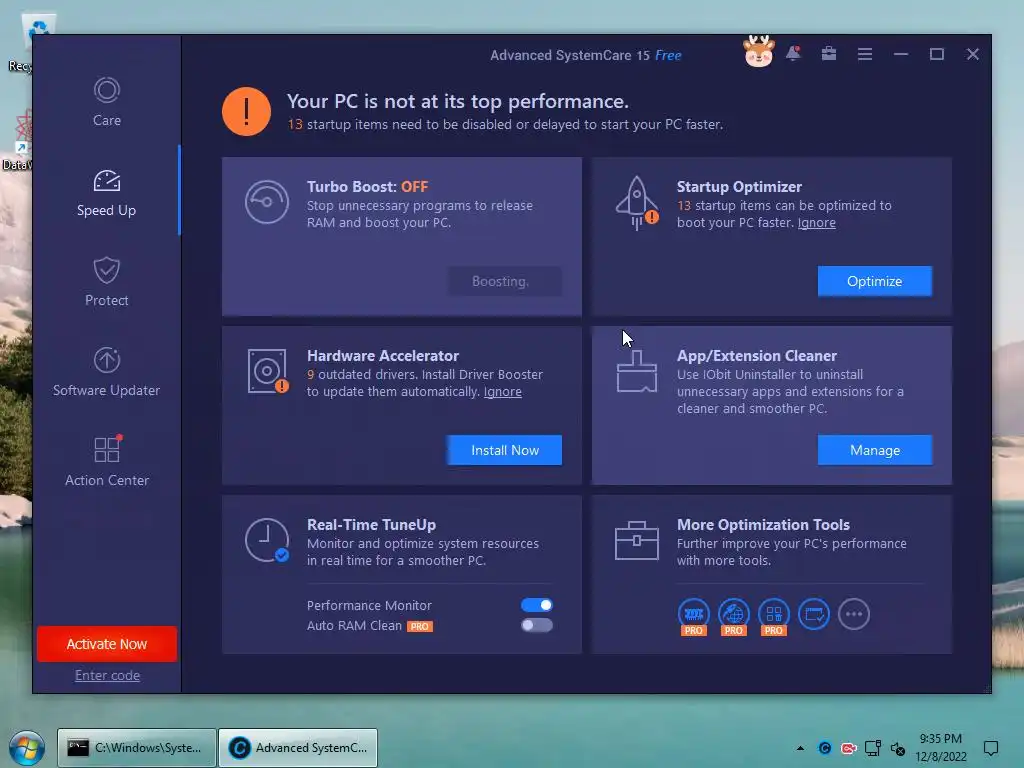Viewport: 1024px width, 768px height.
Task: Open the Windows Start button
Action: 27,748
